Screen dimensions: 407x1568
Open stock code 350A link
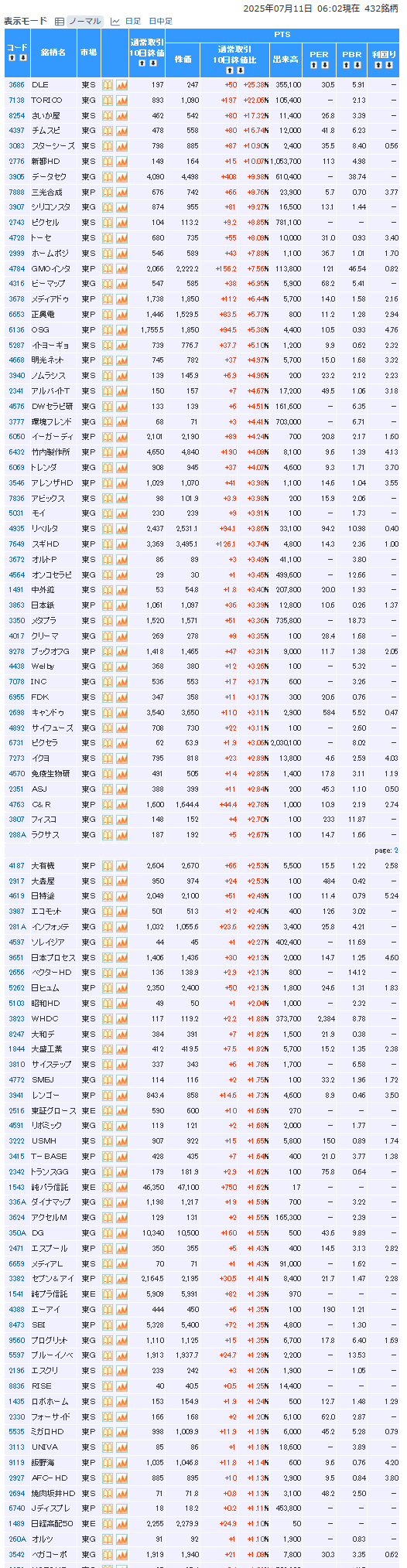click(17, 1233)
